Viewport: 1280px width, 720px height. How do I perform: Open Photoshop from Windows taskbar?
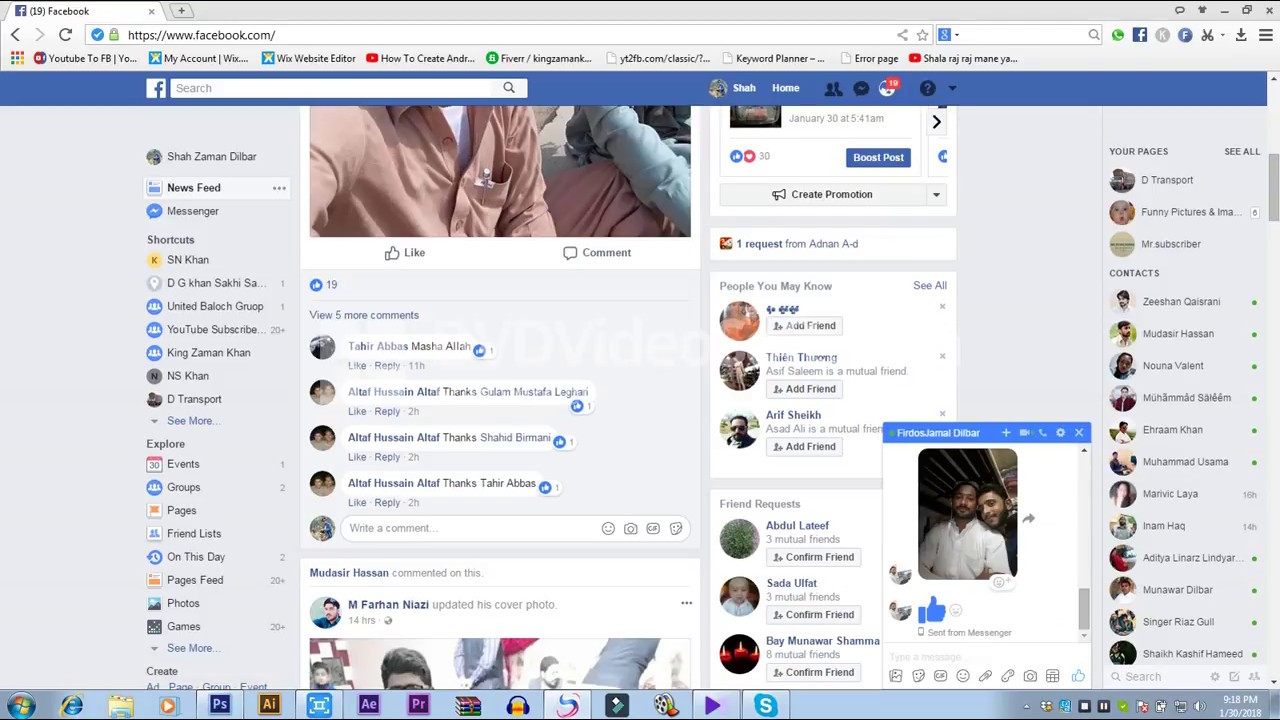(x=220, y=706)
